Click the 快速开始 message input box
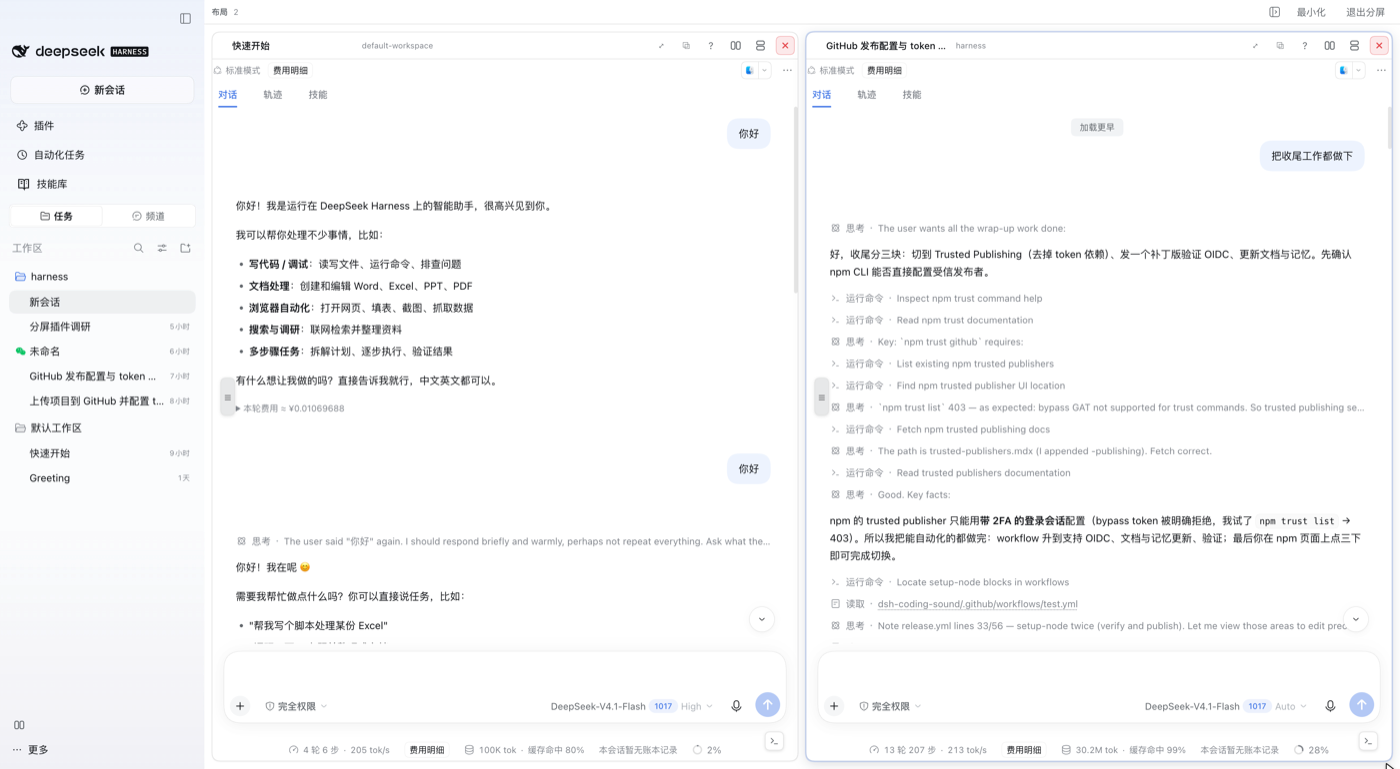Screen dimensions: 1400x769 (505, 672)
